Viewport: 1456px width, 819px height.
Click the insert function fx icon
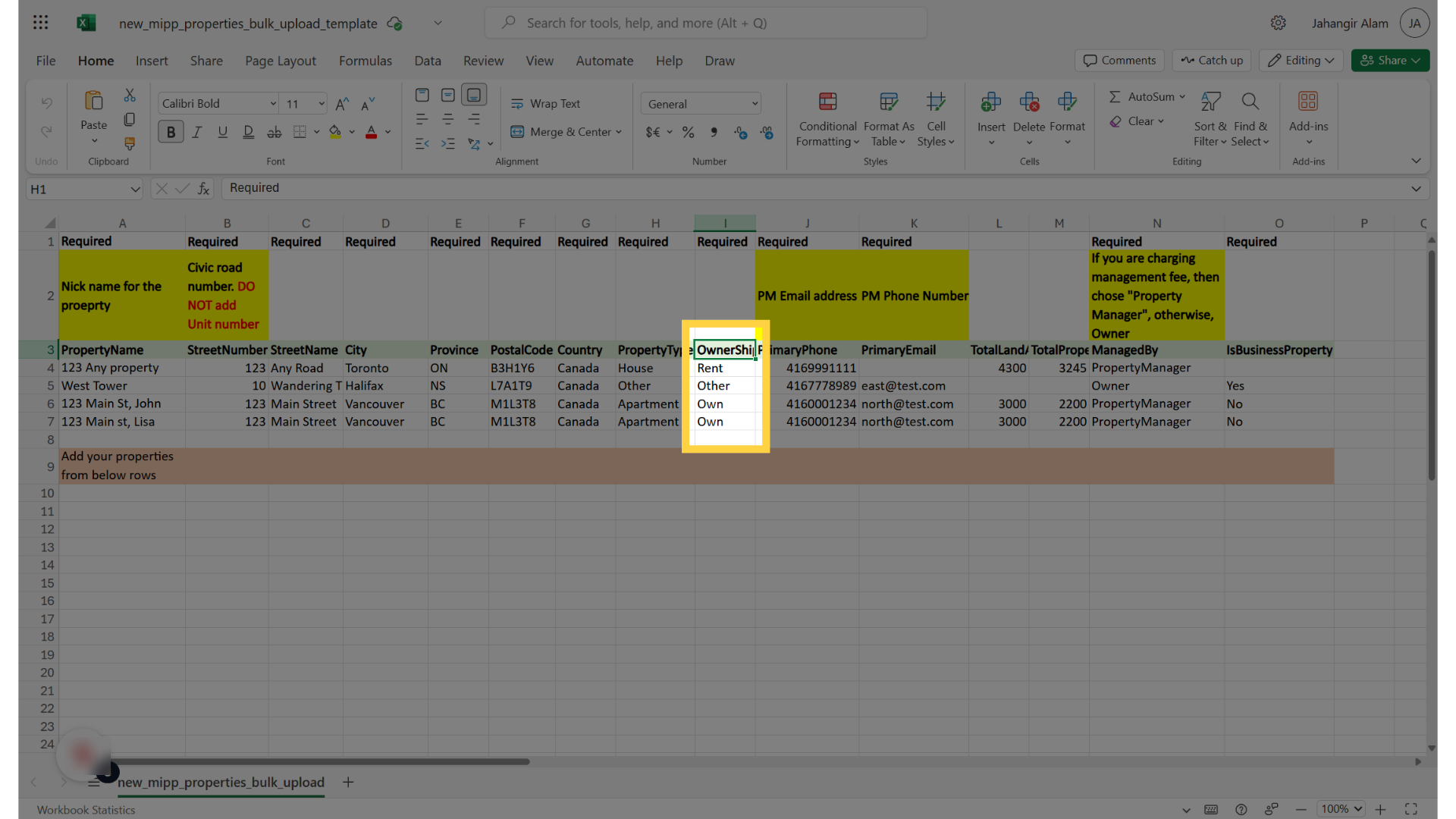[203, 189]
